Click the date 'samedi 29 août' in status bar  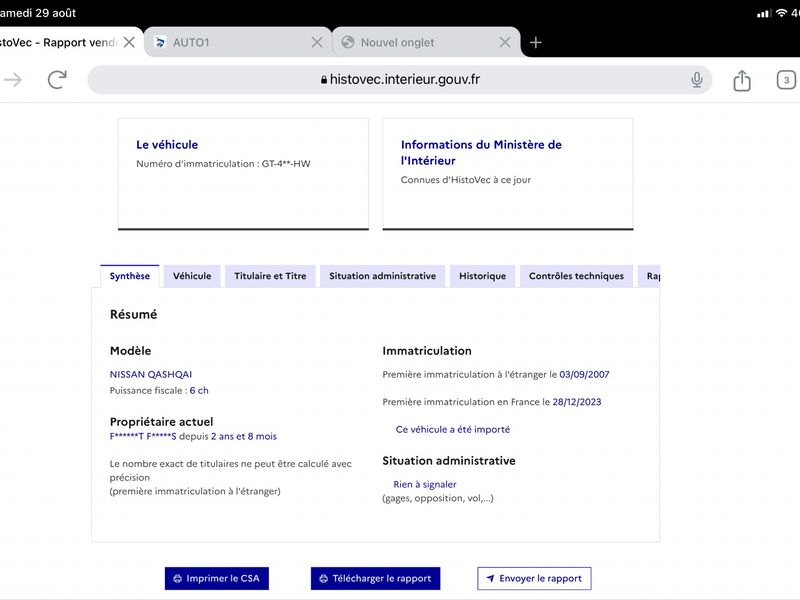[38, 13]
